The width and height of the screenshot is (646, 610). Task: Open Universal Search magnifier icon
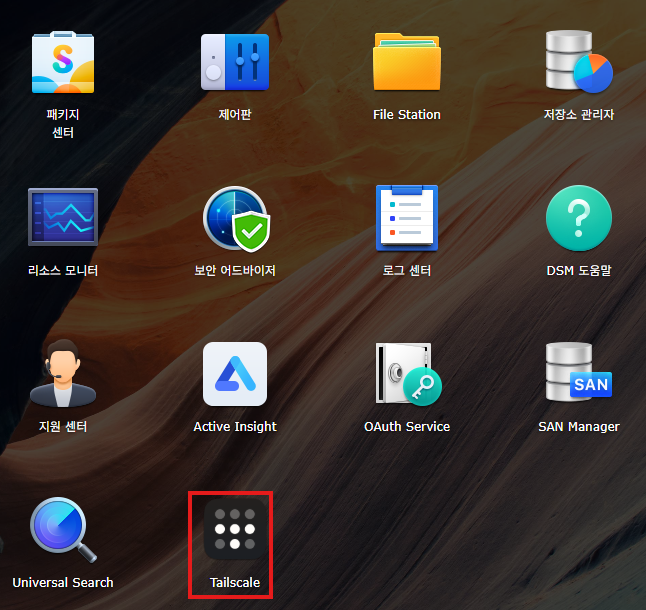63,530
